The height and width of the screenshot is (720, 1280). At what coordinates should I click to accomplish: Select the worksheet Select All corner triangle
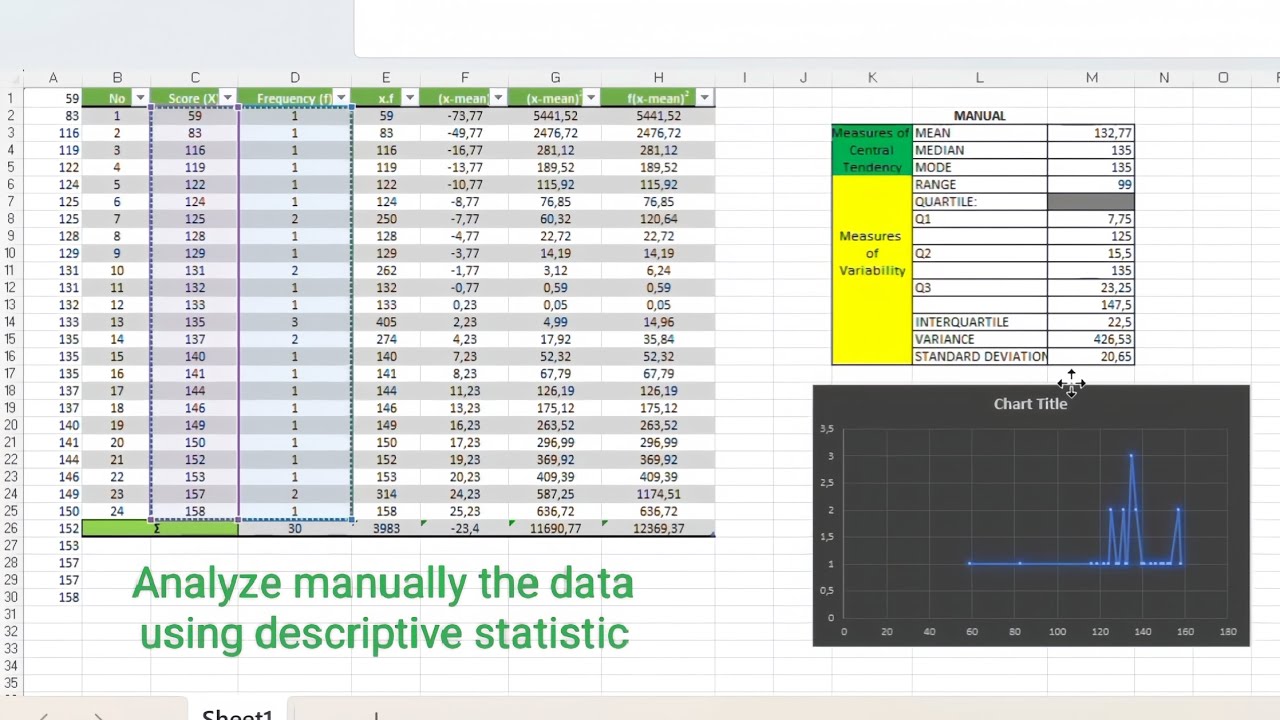click(12, 78)
